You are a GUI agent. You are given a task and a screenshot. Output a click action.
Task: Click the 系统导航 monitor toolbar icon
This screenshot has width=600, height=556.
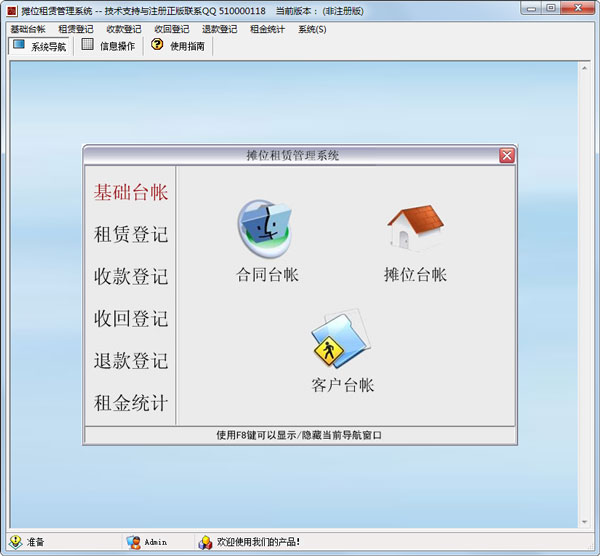19,45
